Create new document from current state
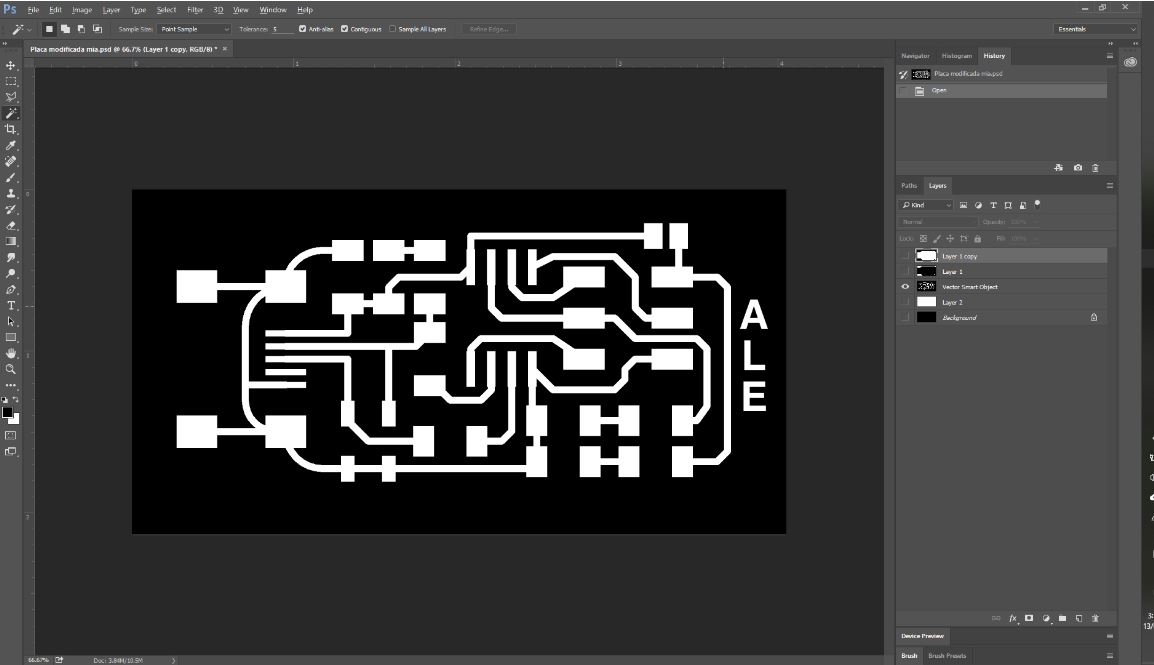 pos(1058,168)
